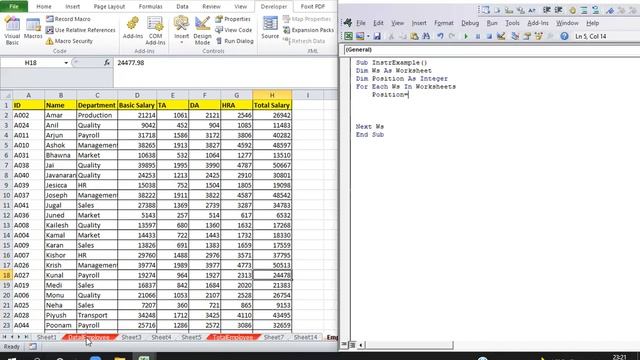The image size is (640, 360).
Task: Open the Excel File tab
Action: [x=14, y=7]
